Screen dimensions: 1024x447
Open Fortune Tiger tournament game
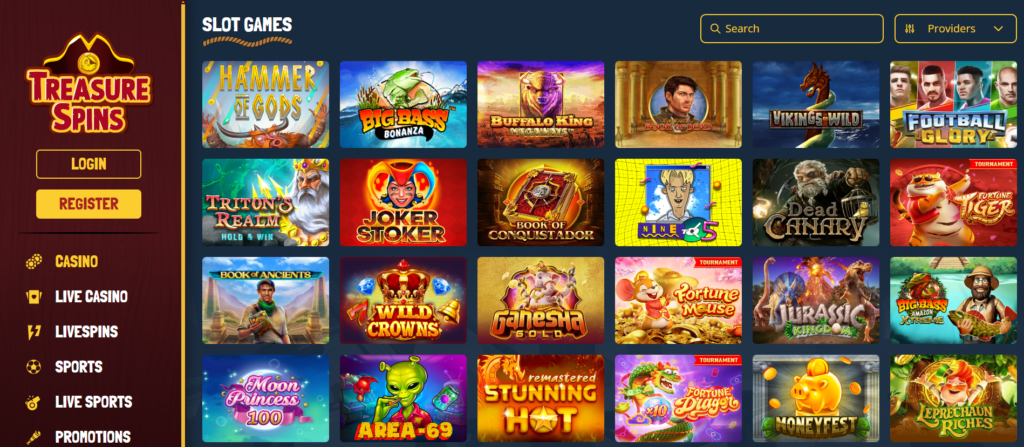click(x=953, y=203)
